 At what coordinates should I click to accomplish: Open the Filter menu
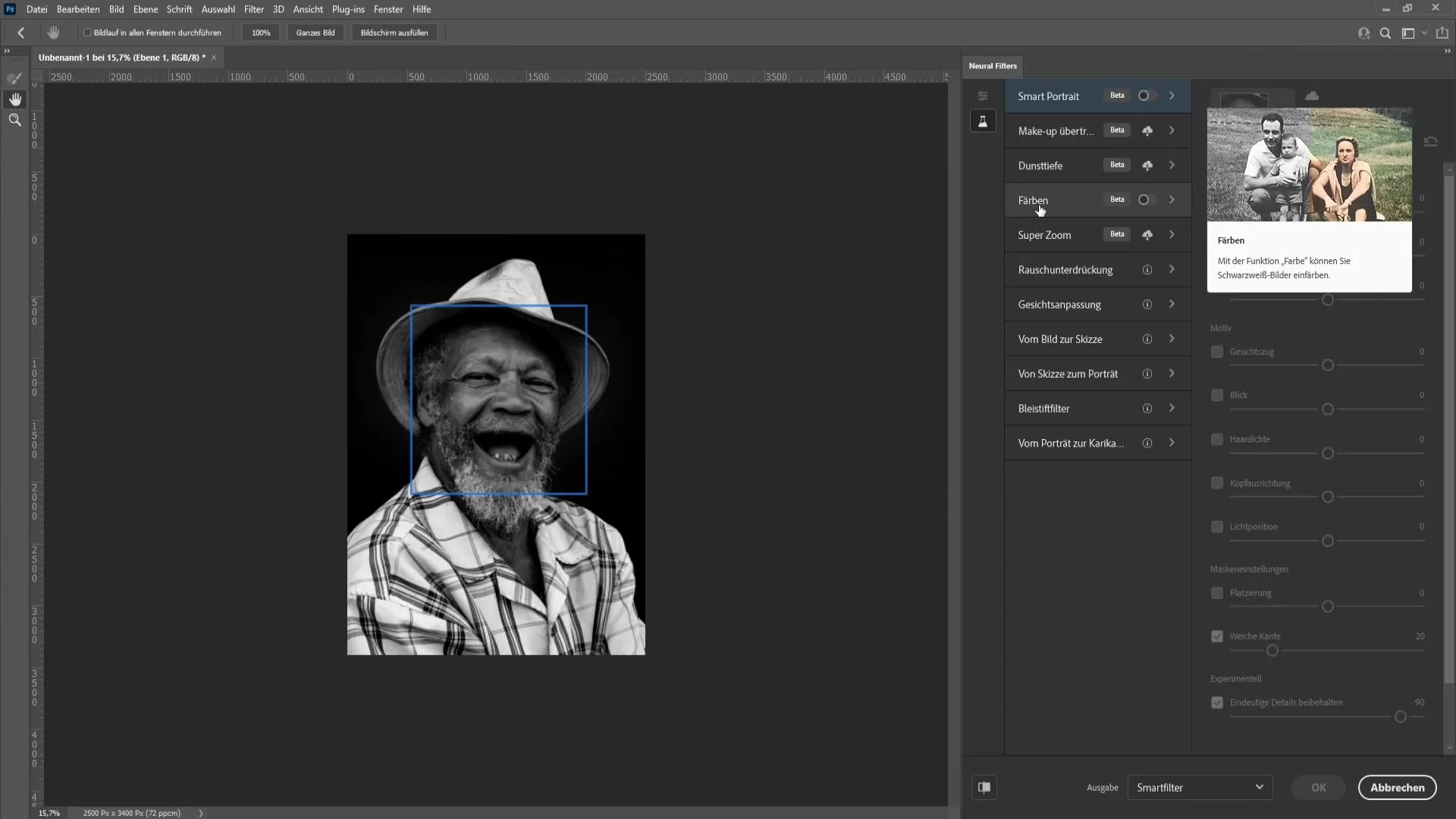click(254, 9)
